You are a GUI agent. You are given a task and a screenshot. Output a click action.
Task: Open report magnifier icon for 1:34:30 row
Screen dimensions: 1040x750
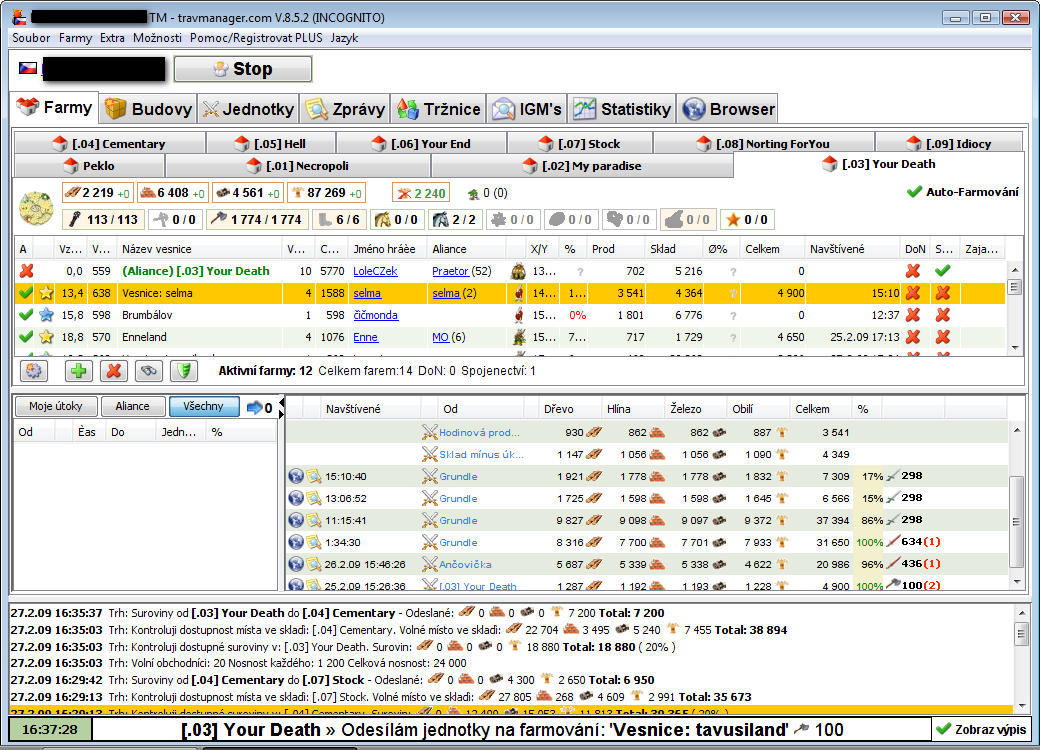[314, 542]
